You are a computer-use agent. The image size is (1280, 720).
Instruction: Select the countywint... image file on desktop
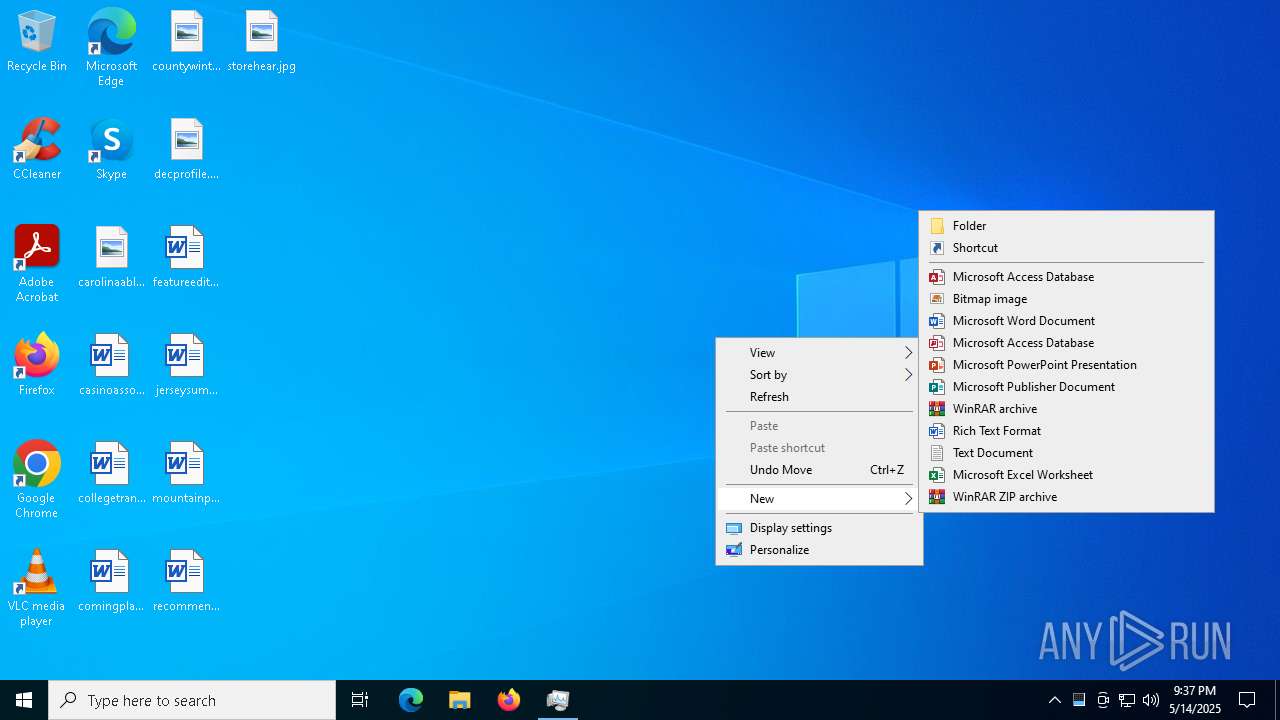(x=186, y=42)
